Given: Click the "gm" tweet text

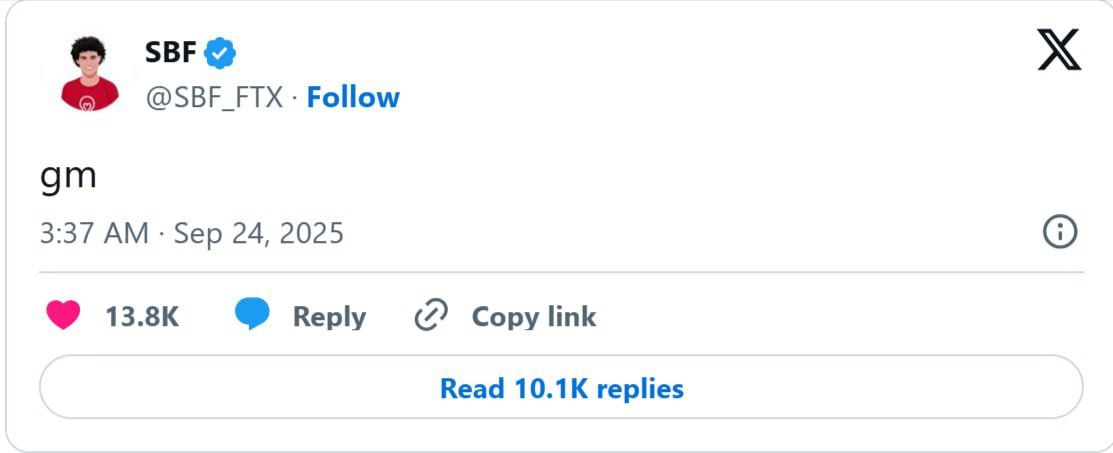Looking at the screenshot, I should click(x=68, y=177).
